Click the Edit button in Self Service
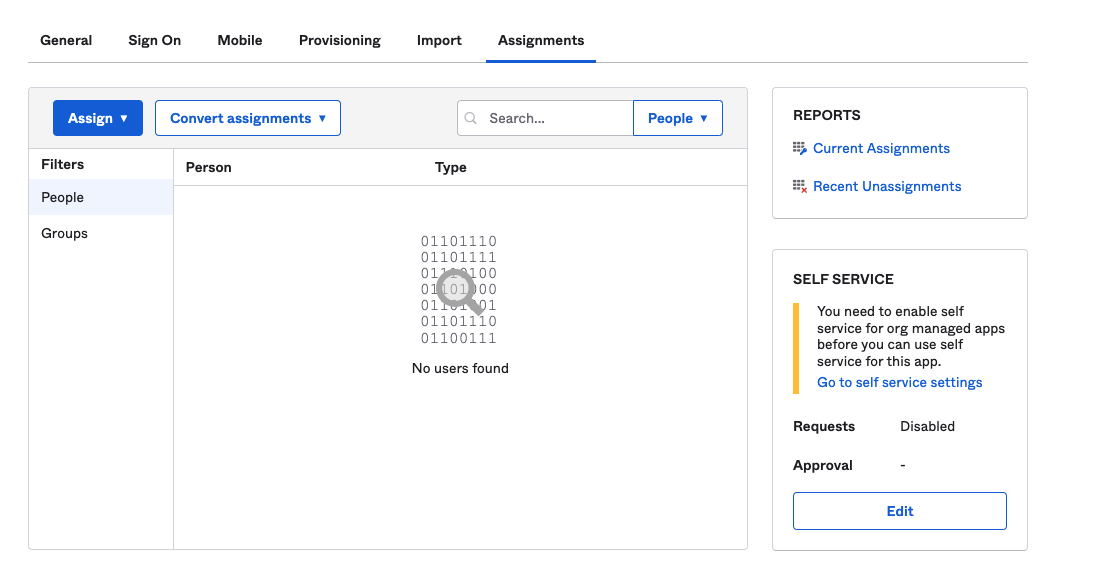This screenshot has width=1093, height=581. [x=899, y=511]
